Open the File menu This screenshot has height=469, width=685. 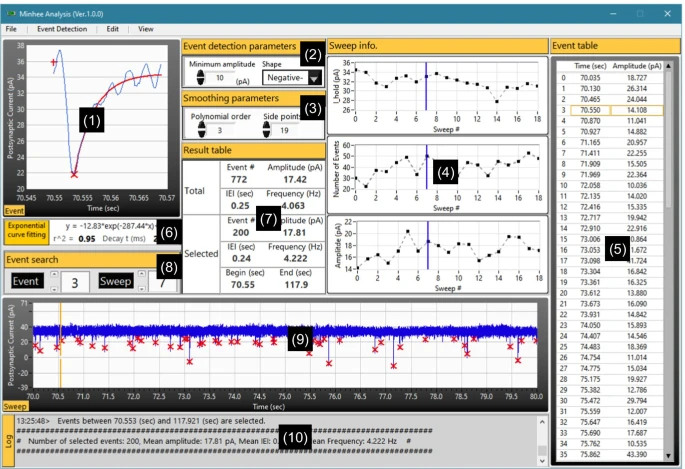pyautogui.click(x=11, y=29)
